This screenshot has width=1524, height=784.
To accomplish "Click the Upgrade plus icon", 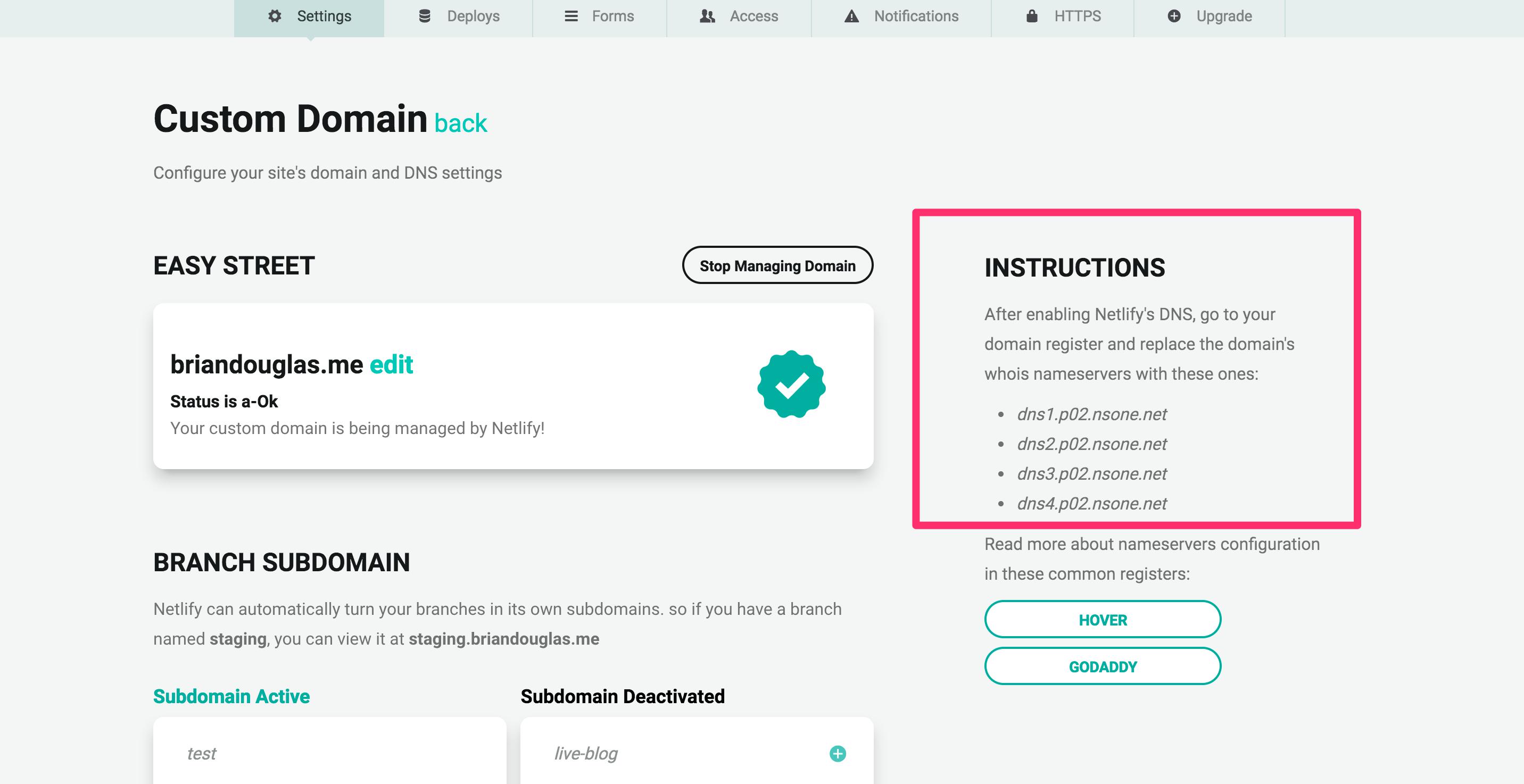I will click(x=1173, y=16).
